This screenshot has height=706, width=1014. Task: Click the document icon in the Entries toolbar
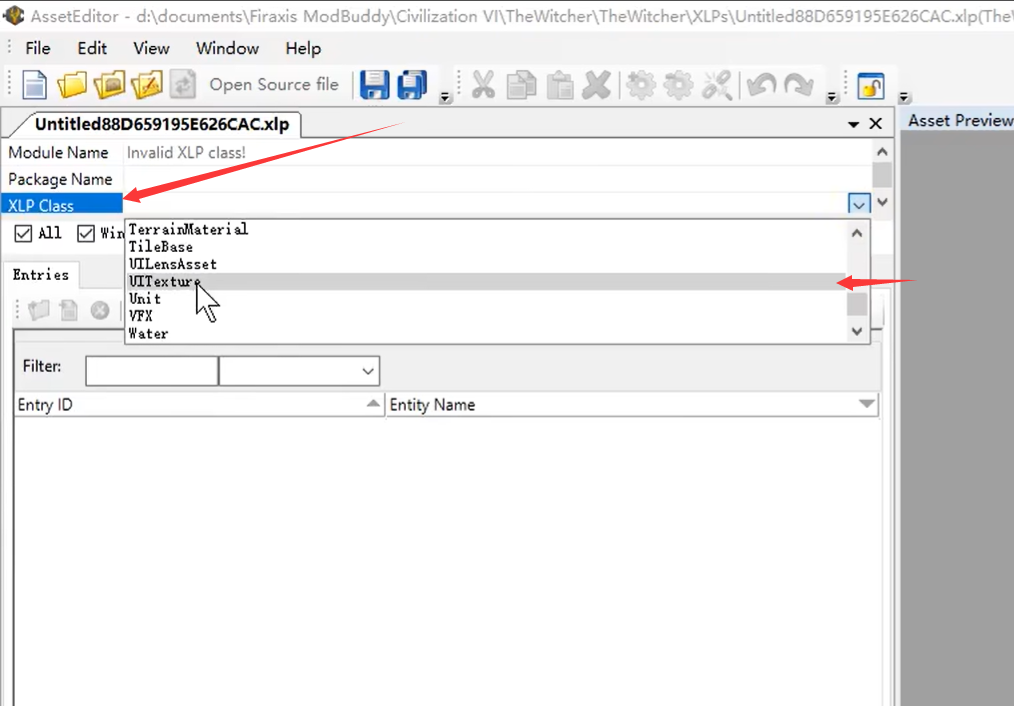point(69,310)
